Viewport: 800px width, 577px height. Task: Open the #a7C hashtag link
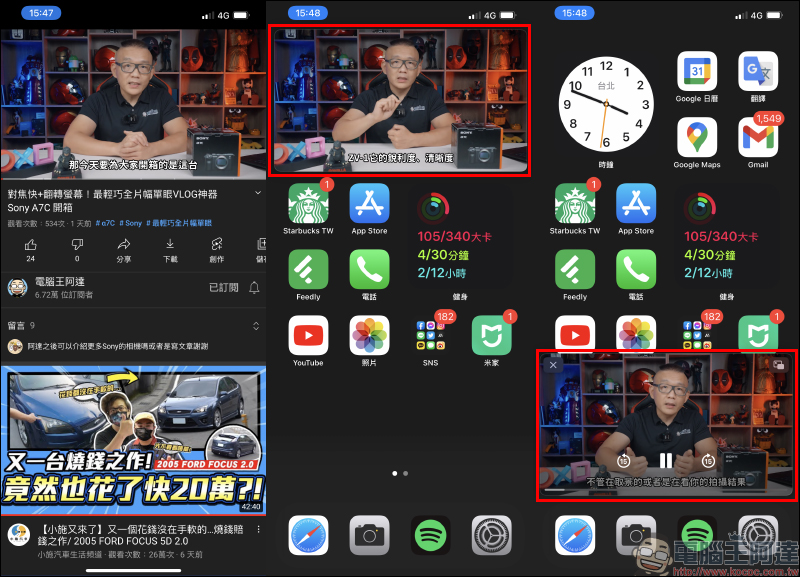point(105,223)
